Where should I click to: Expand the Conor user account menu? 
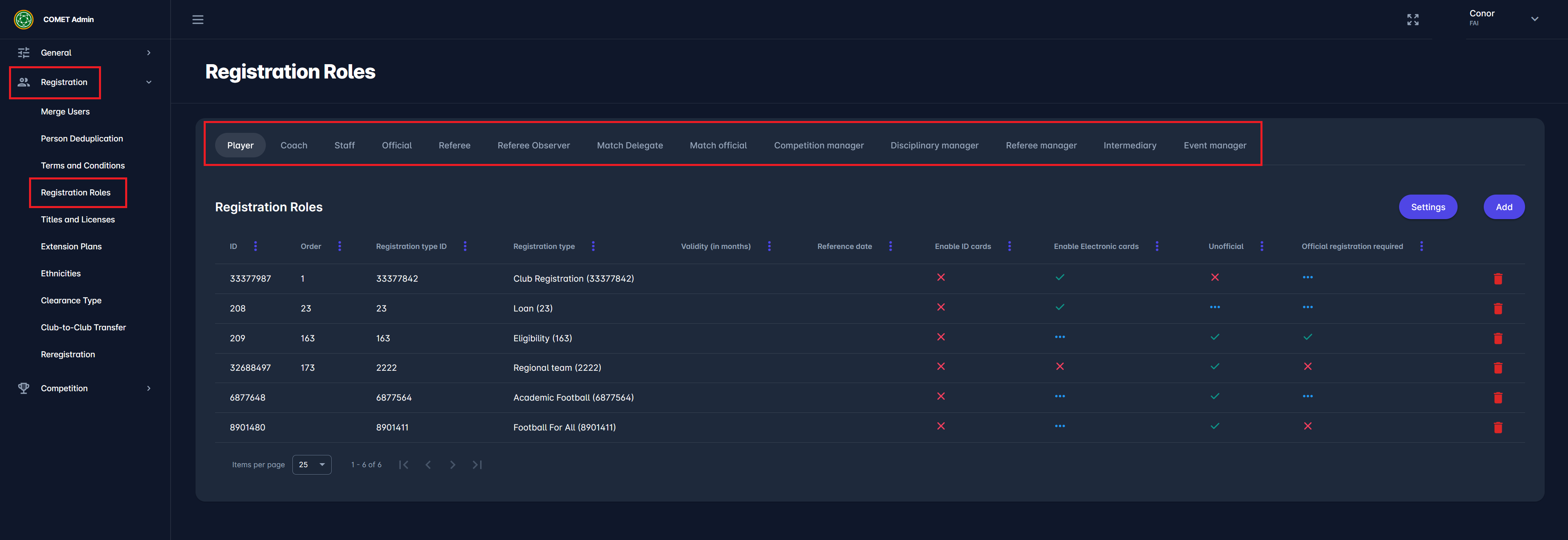pos(1534,19)
